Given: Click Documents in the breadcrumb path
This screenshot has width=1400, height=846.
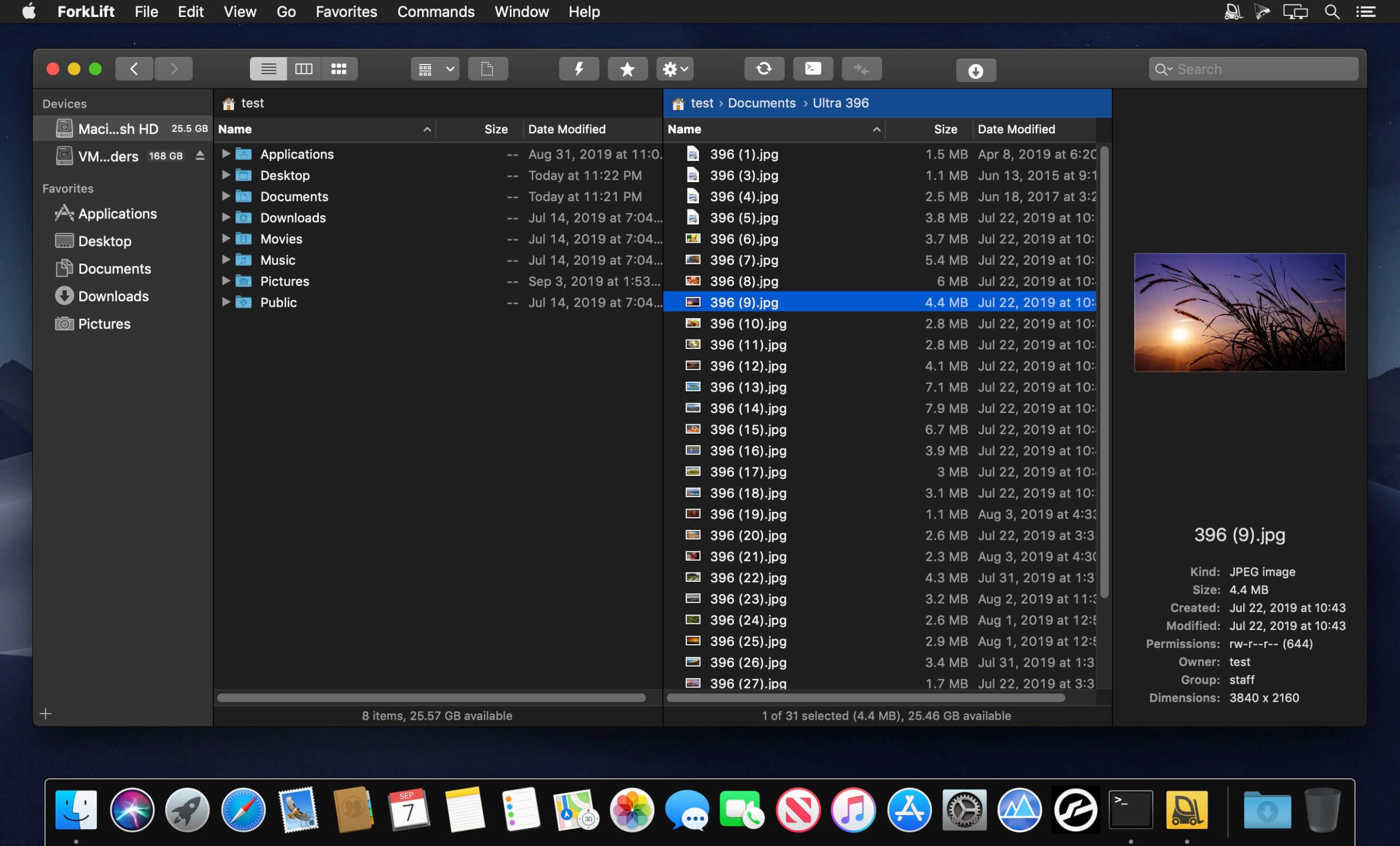Looking at the screenshot, I should (x=761, y=103).
